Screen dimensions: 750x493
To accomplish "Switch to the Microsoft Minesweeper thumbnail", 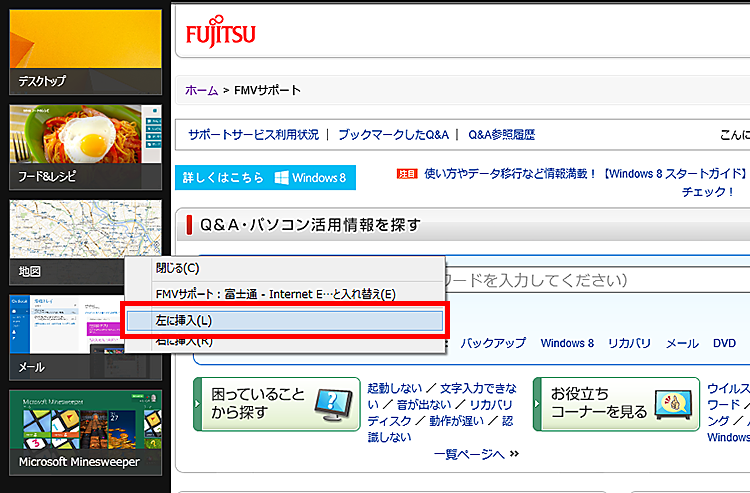I will click(x=85, y=431).
